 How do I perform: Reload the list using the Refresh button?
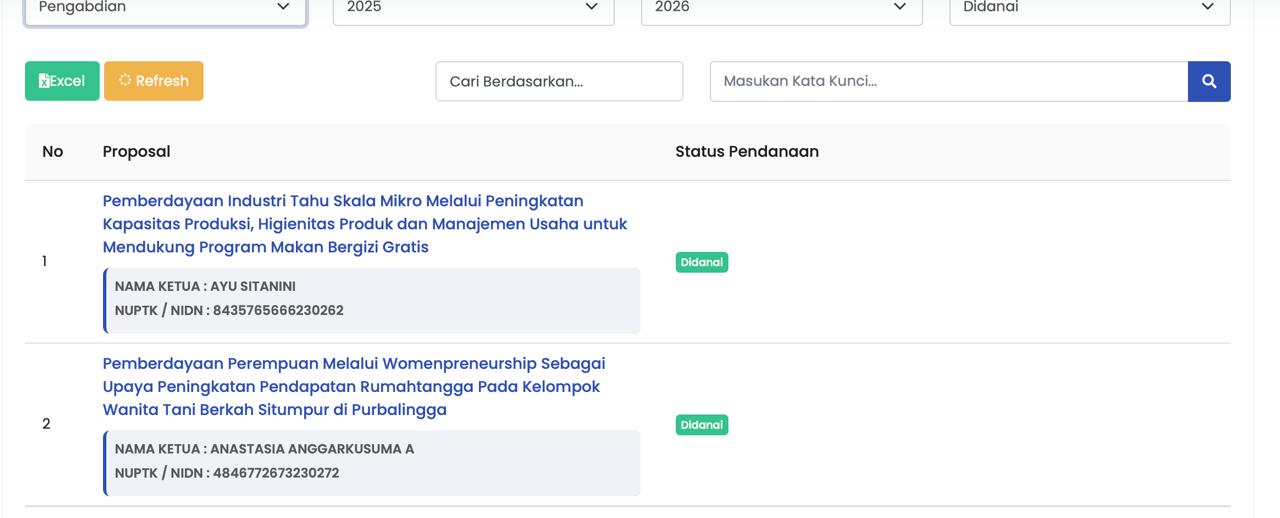click(x=153, y=81)
